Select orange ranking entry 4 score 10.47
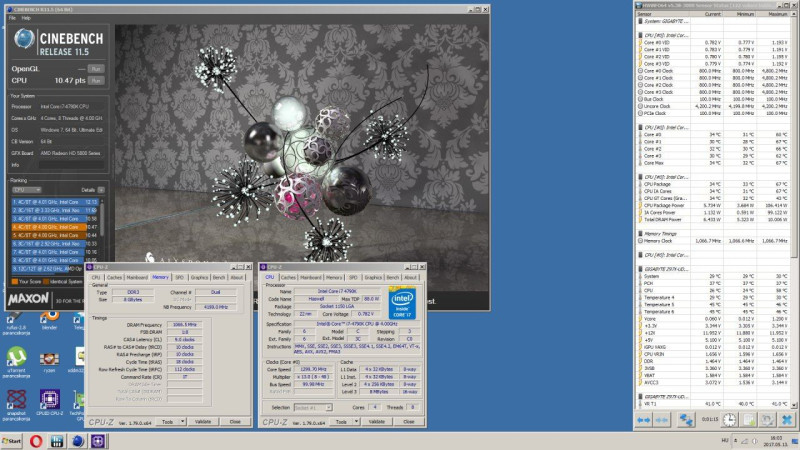Image resolution: width=800 pixels, height=450 pixels. pos(55,227)
